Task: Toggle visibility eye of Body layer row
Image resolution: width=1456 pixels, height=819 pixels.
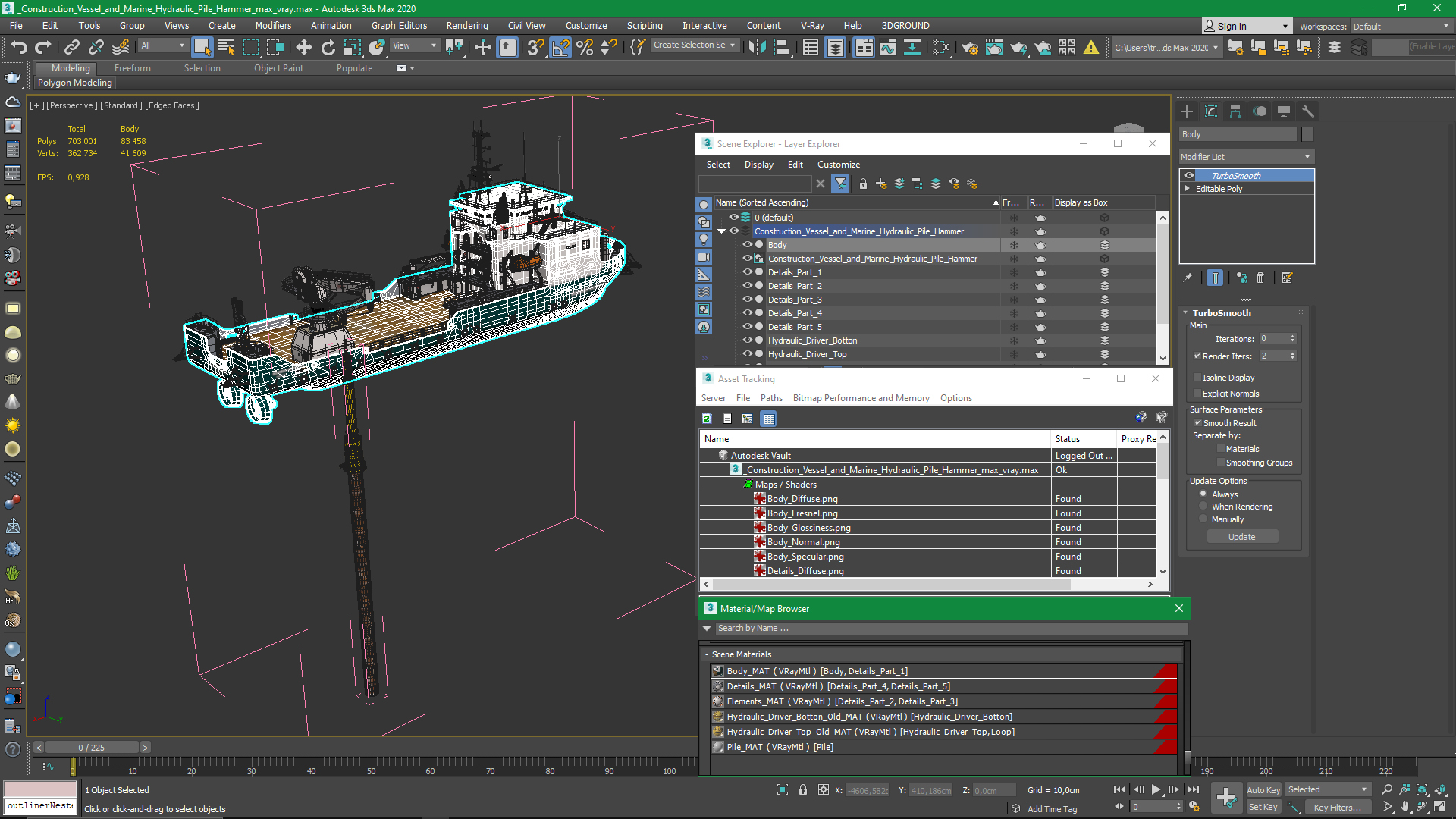Action: 747,244
